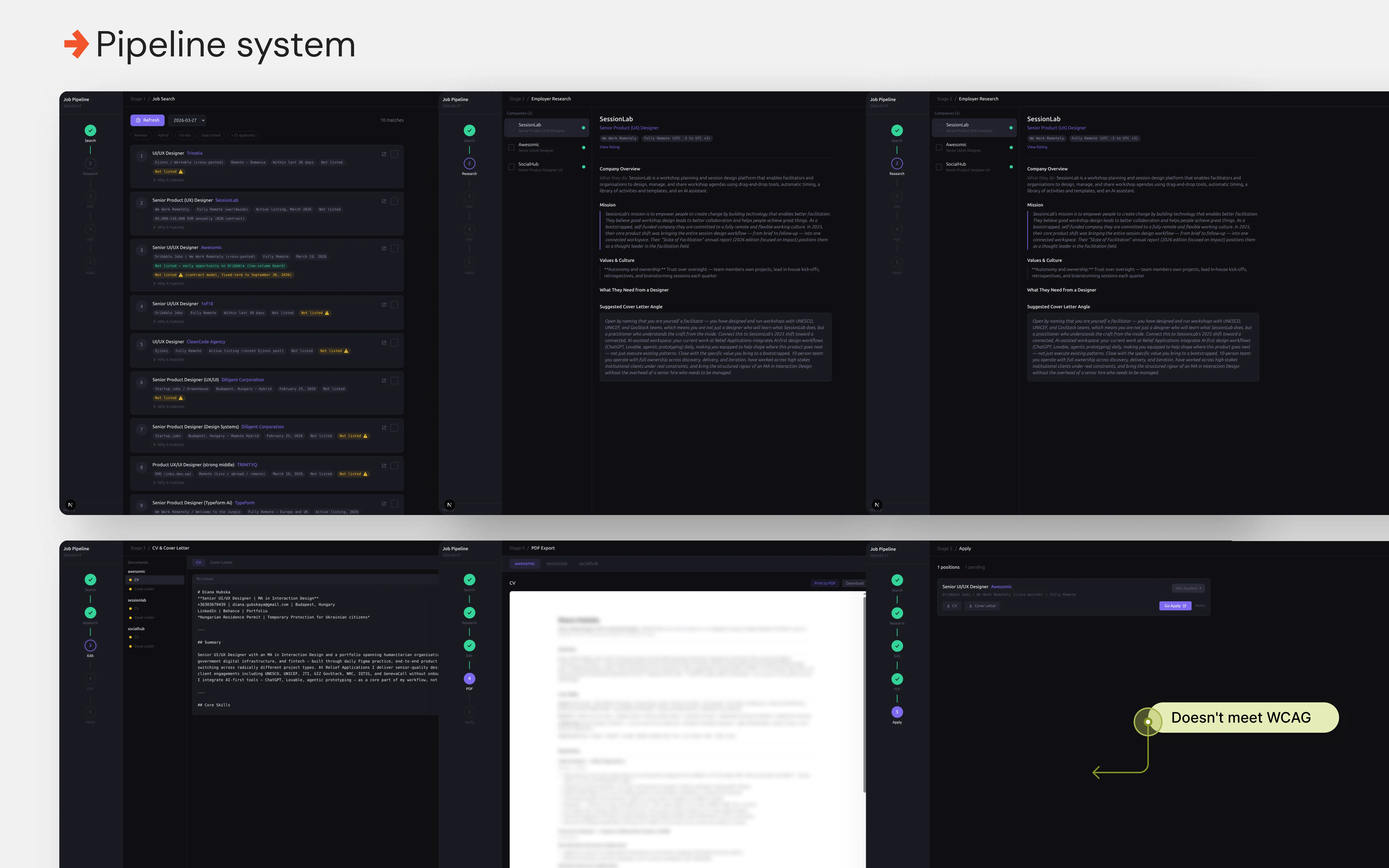Open external link icon on 1of10 job row

[x=384, y=304]
